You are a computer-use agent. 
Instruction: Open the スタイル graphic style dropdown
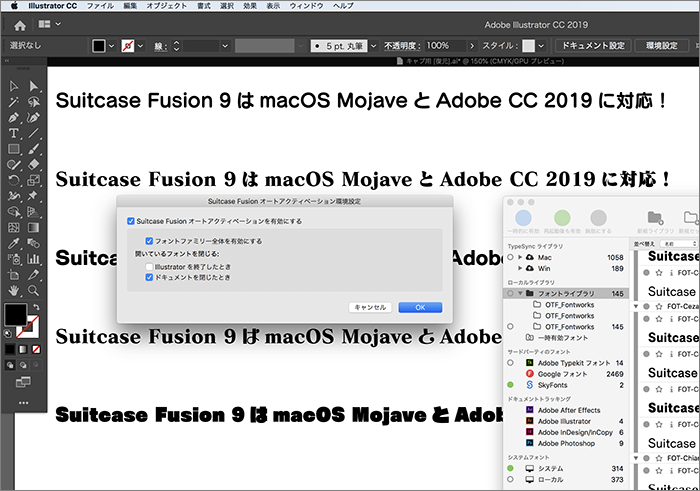point(541,46)
